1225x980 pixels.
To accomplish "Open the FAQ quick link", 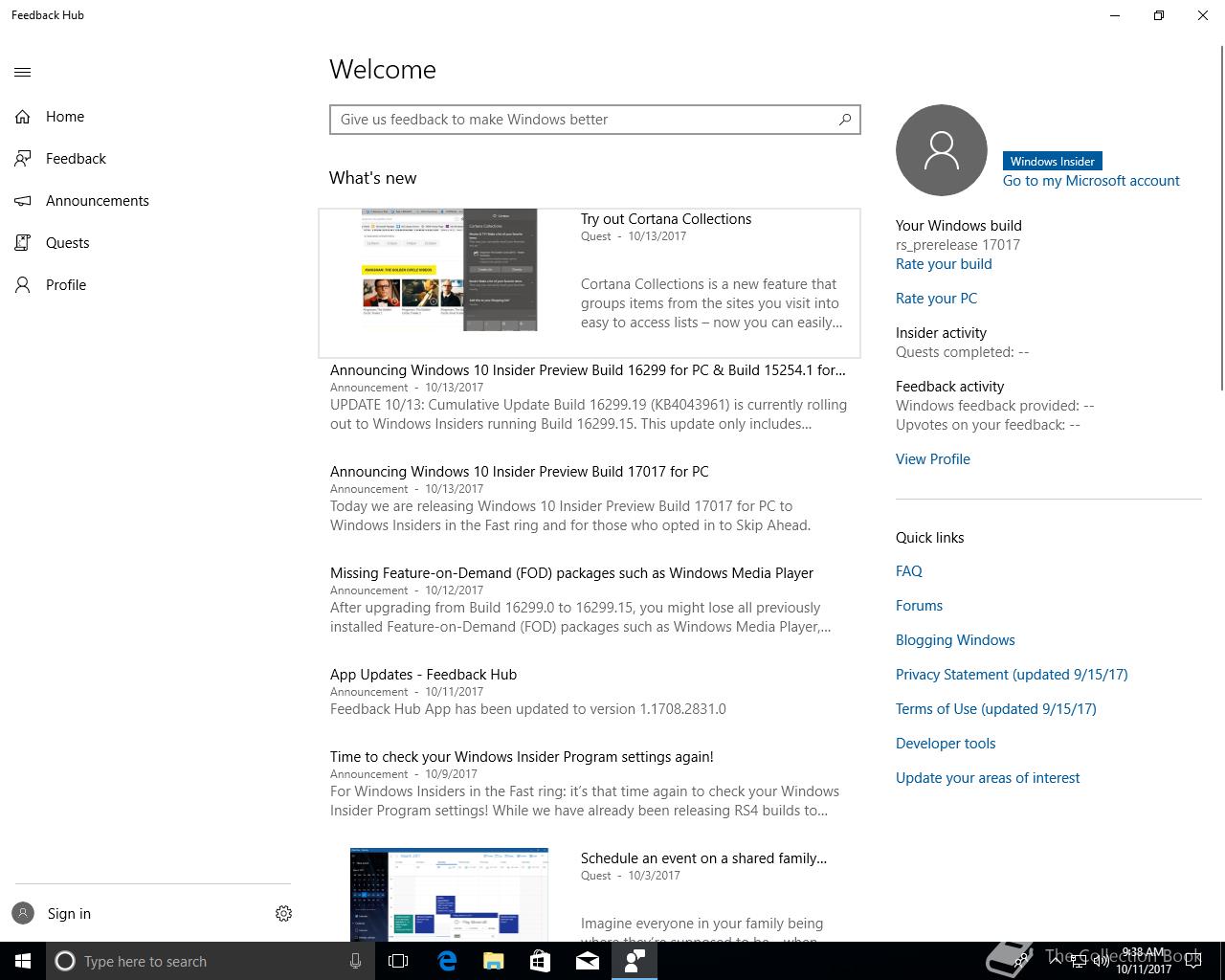I will click(909, 571).
